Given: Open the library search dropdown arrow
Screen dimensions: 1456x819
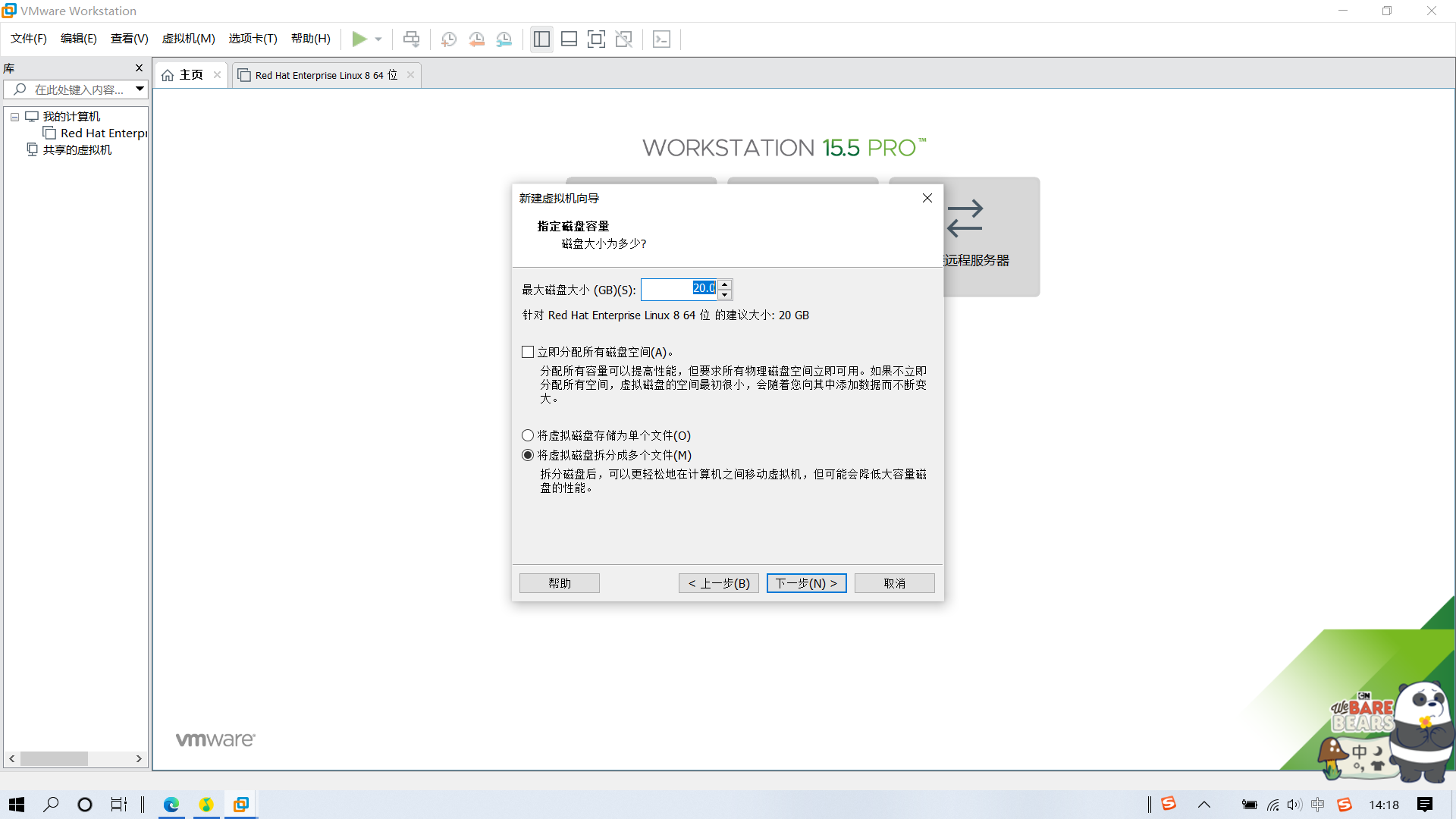Looking at the screenshot, I should (140, 89).
